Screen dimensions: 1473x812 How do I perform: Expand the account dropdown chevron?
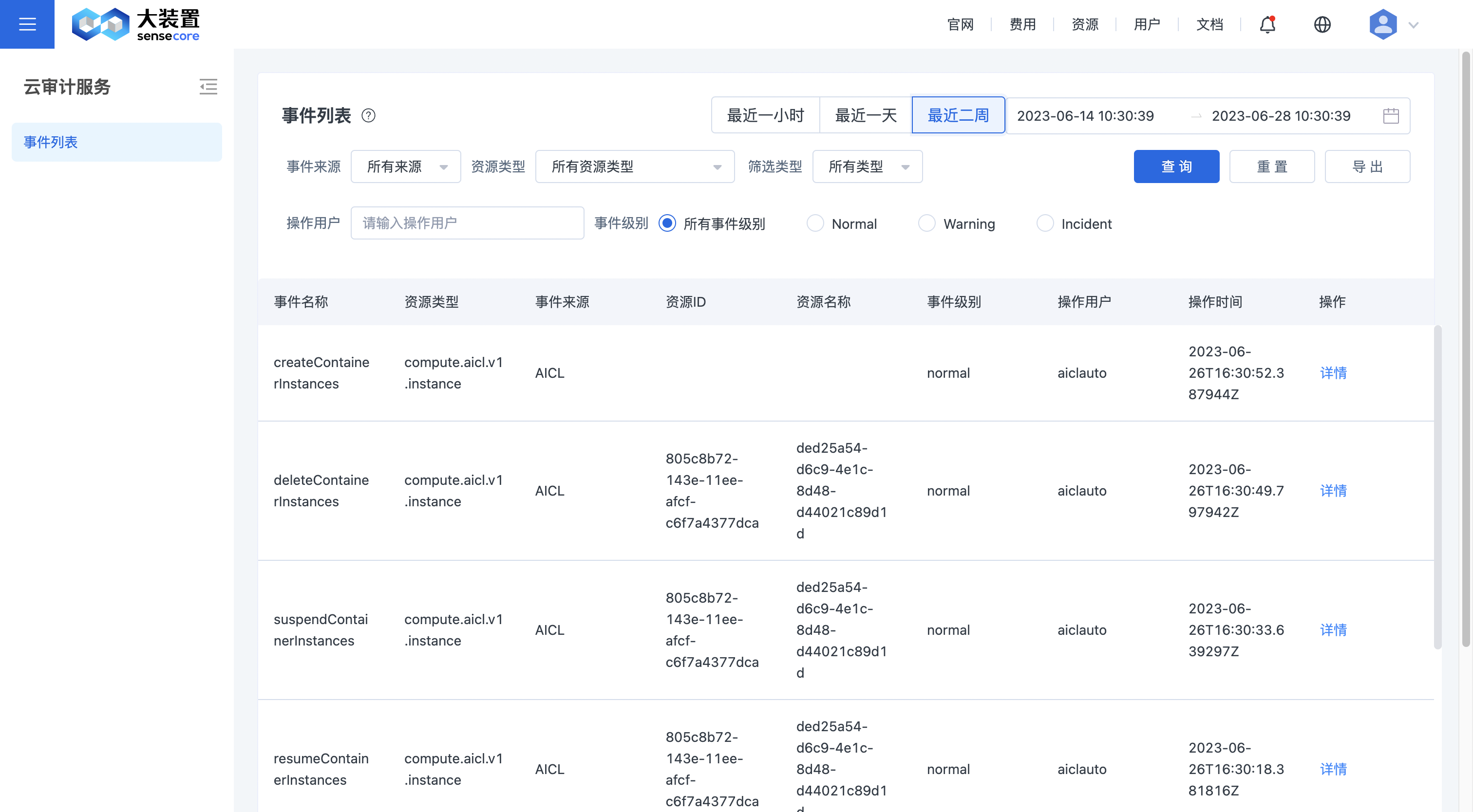coord(1414,25)
